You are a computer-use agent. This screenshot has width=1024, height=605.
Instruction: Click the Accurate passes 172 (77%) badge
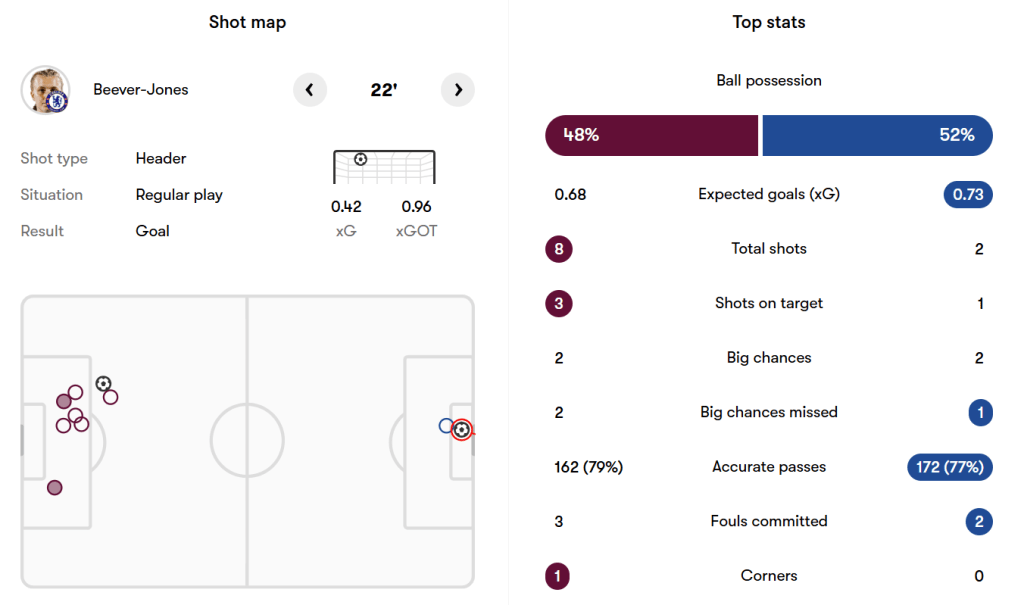pos(949,467)
